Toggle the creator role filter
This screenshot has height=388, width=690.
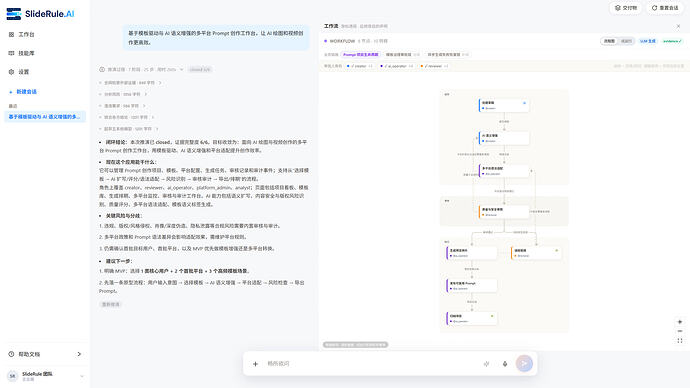pyautogui.click(x=360, y=66)
